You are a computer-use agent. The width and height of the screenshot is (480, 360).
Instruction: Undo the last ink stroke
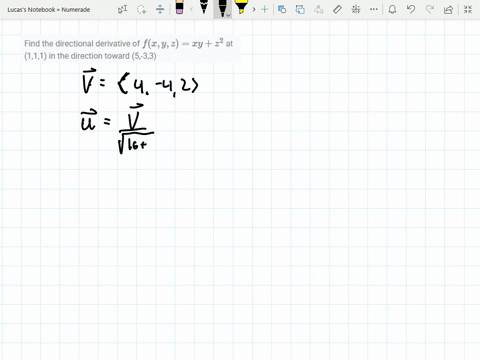[x=411, y=9]
